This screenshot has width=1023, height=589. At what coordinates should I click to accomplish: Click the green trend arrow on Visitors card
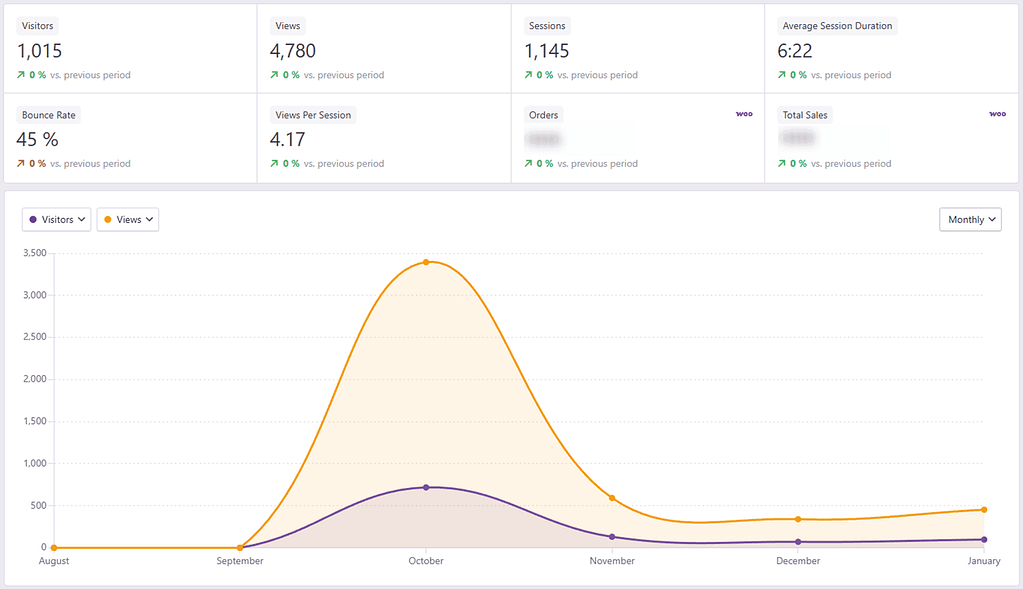[20, 74]
